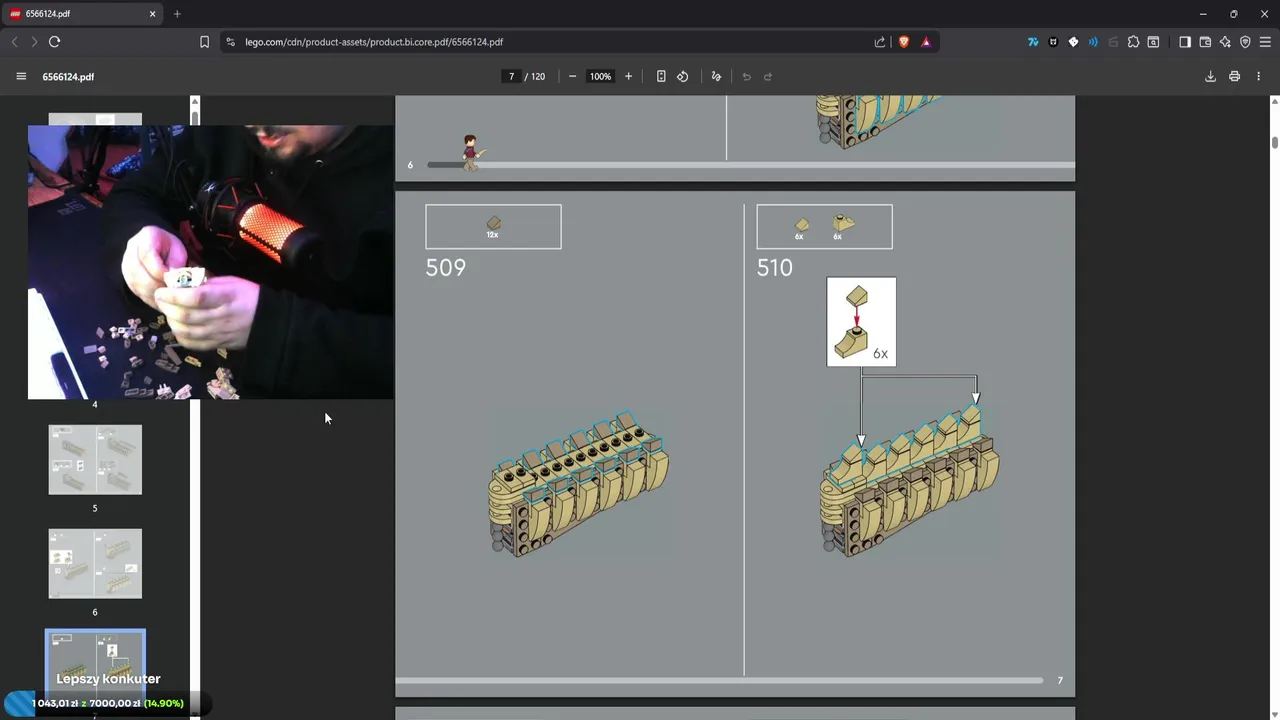Click the total pages '/ 120' text
Screen dimensions: 1280x720
[x=535, y=76]
